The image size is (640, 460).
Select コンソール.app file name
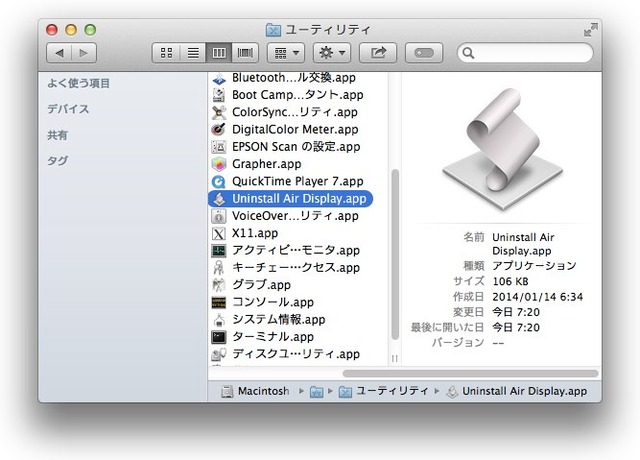point(273,302)
